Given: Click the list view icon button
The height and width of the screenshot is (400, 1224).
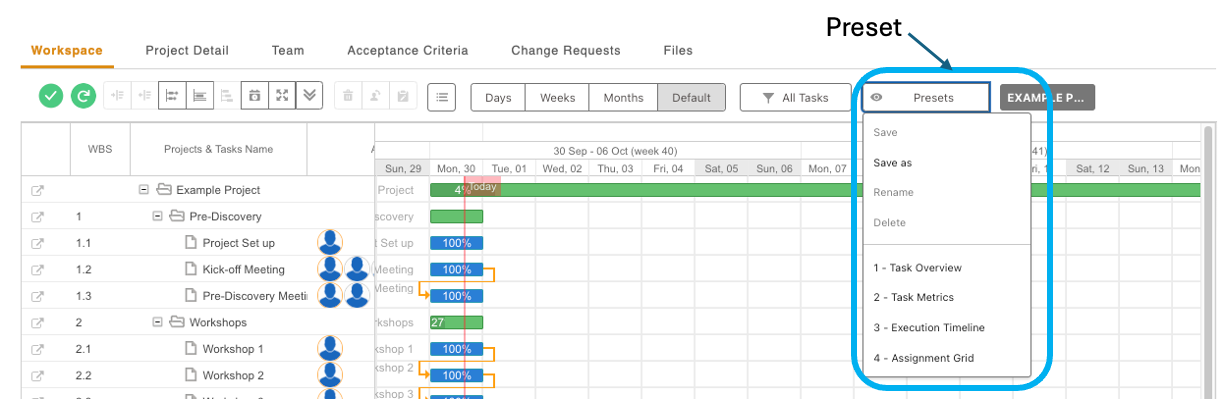Looking at the screenshot, I should [x=442, y=97].
